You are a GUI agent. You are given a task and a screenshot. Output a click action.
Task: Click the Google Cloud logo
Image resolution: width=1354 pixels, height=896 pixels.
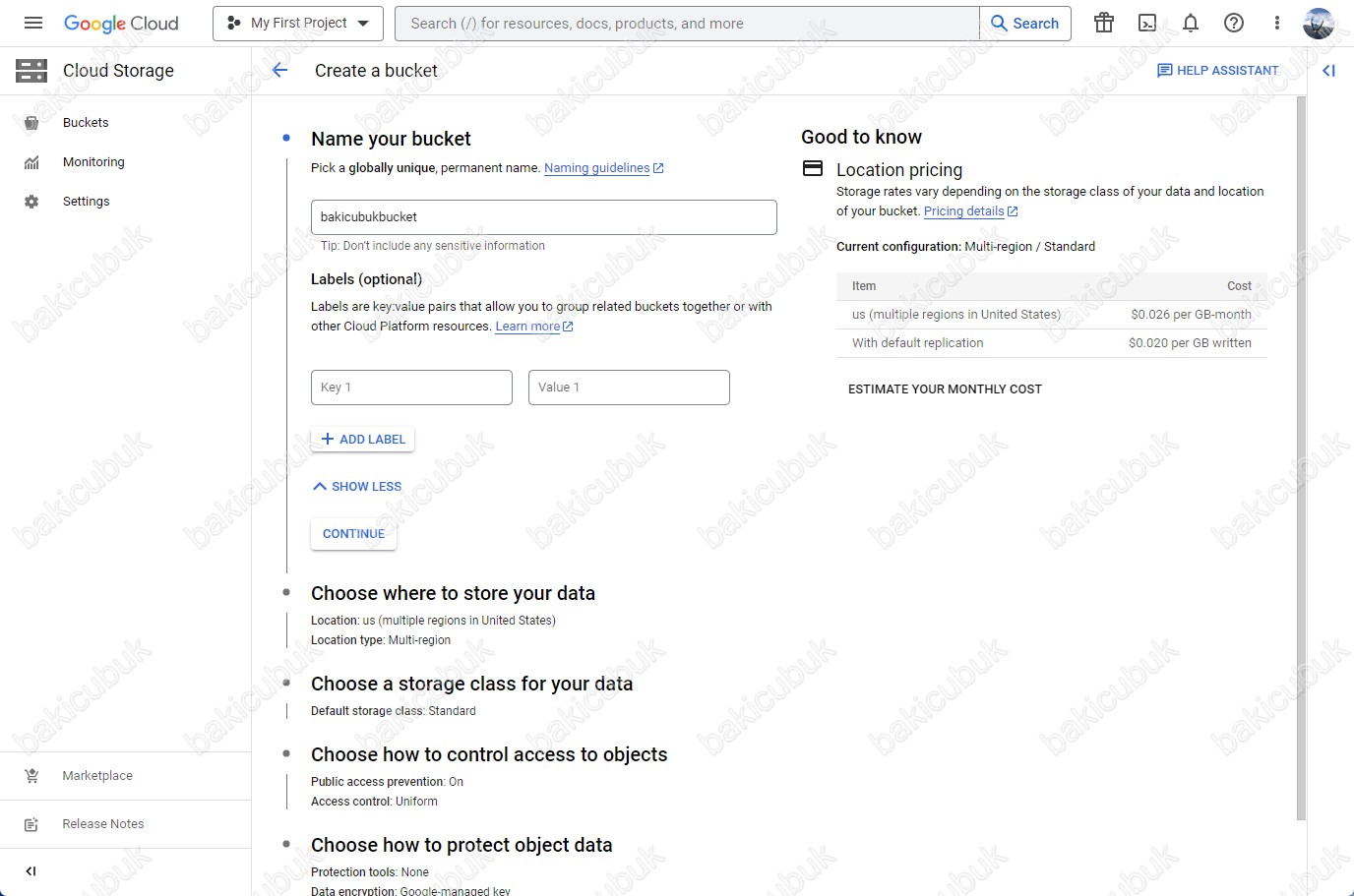[121, 24]
